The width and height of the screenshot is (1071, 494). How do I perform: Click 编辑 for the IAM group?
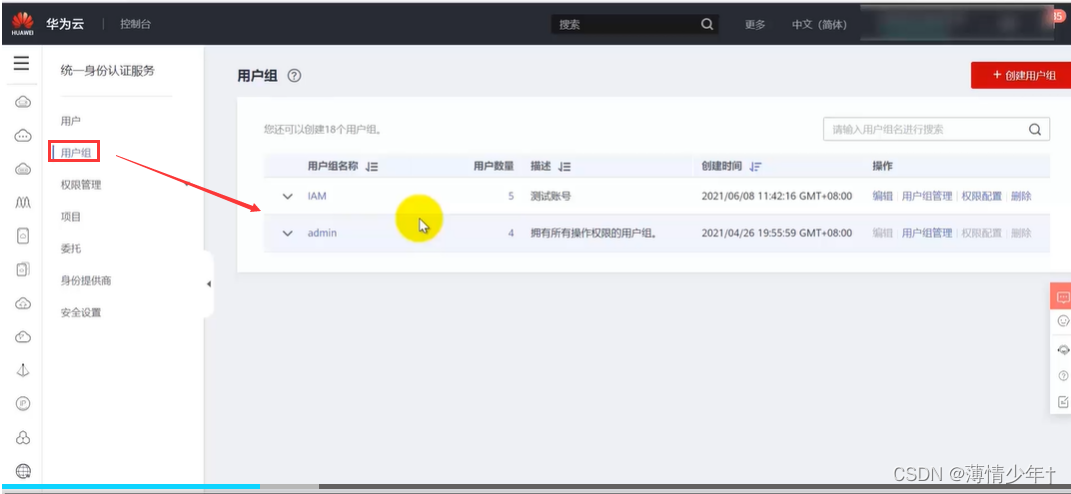click(x=882, y=196)
